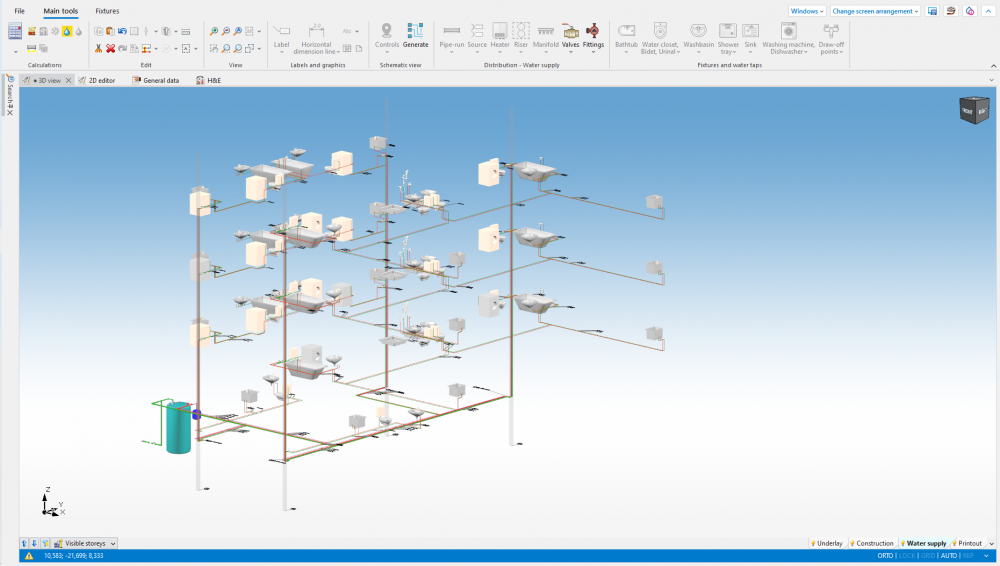Click the red X delete icon
The width and height of the screenshot is (1000, 566).
(x=110, y=48)
